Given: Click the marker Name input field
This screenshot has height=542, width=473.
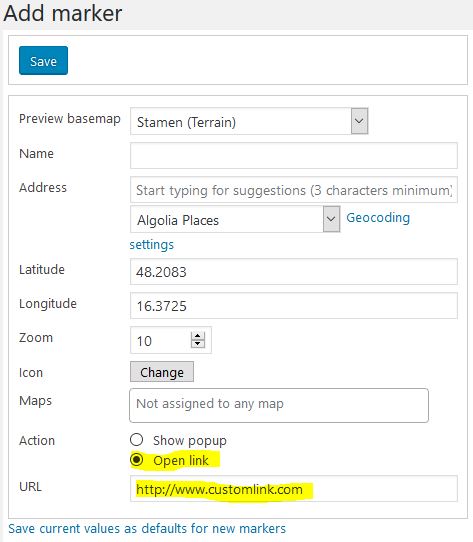Looking at the screenshot, I should coord(294,156).
